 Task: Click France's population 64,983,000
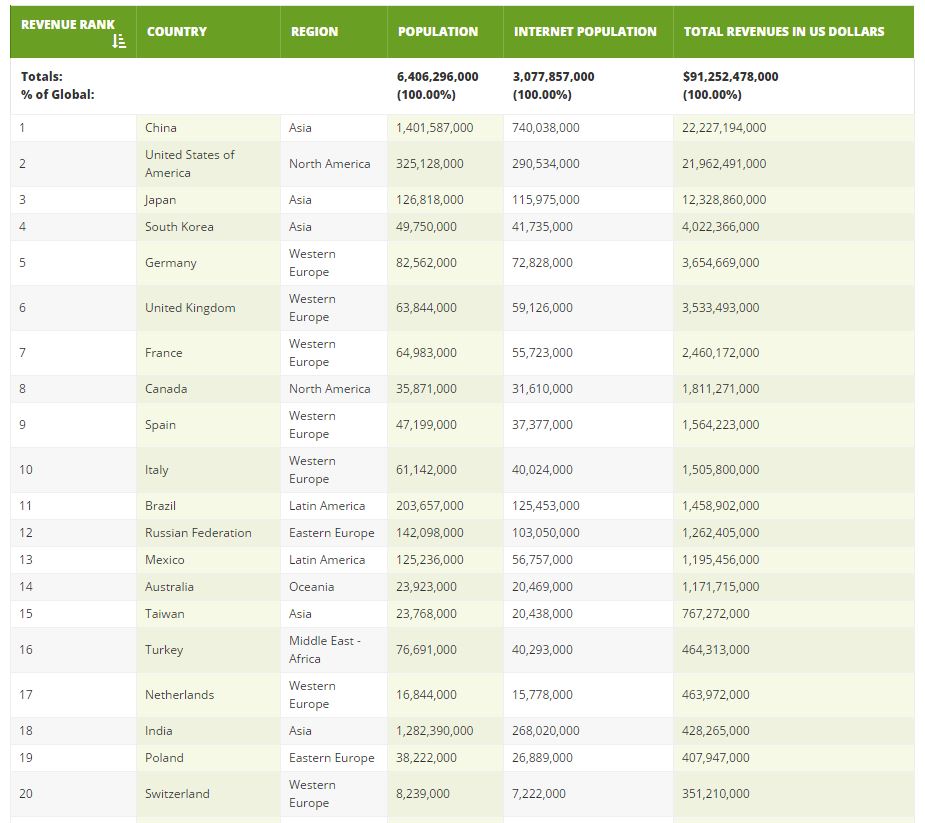coord(426,353)
